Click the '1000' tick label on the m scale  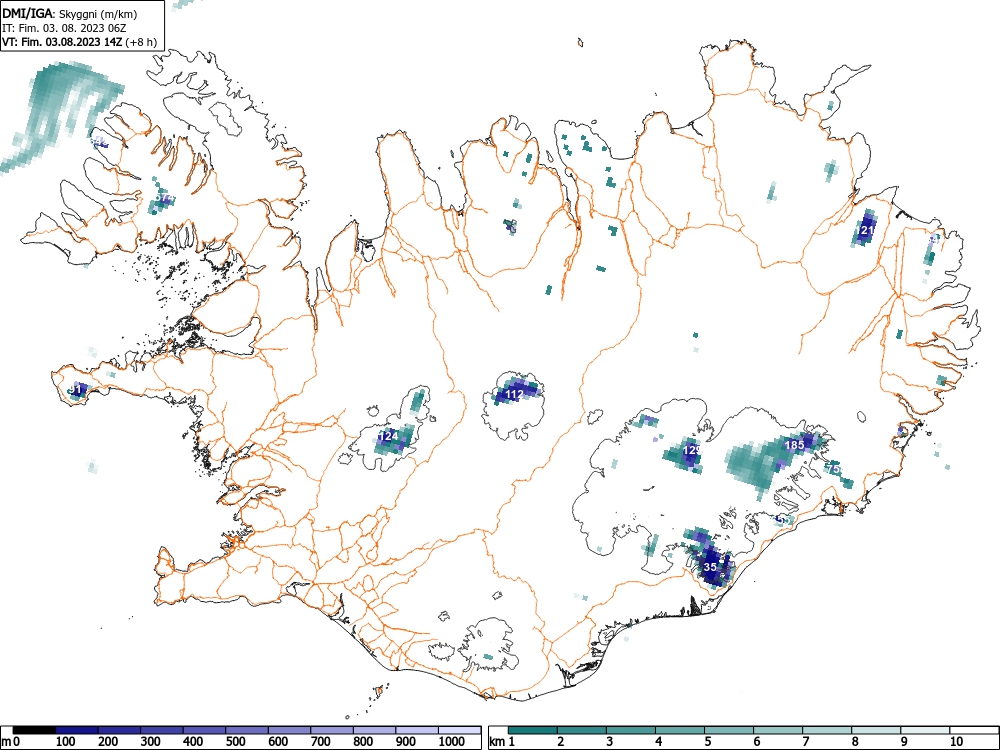(x=452, y=742)
